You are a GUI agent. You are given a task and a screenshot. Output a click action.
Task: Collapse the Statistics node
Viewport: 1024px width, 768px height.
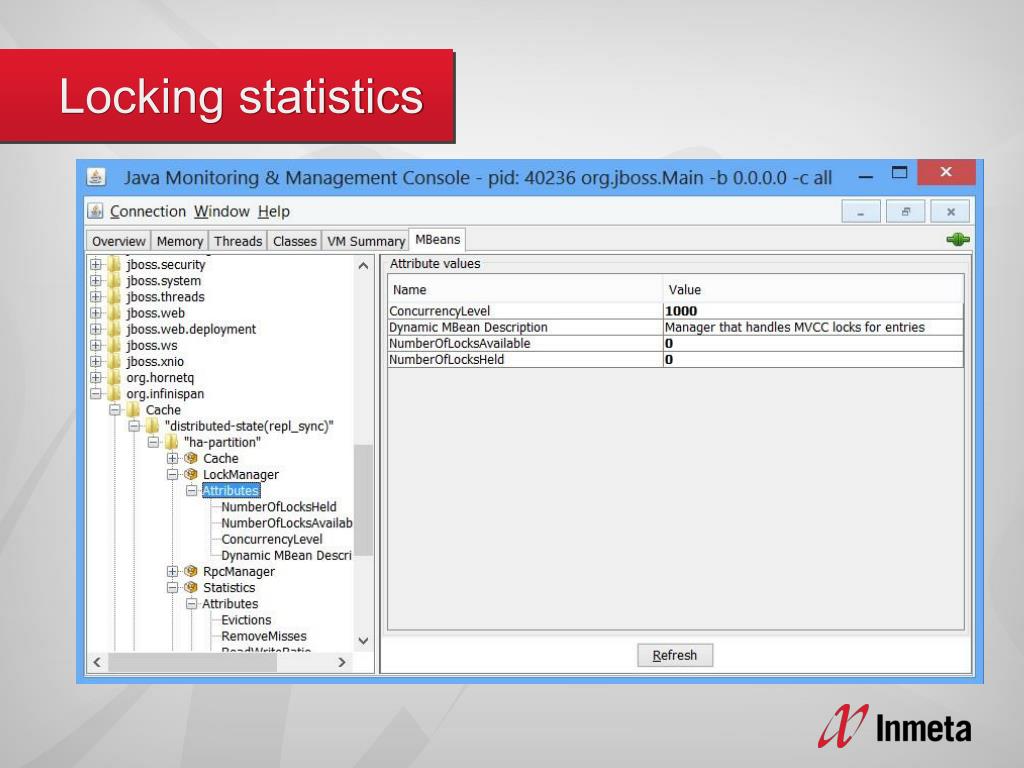(x=172, y=588)
